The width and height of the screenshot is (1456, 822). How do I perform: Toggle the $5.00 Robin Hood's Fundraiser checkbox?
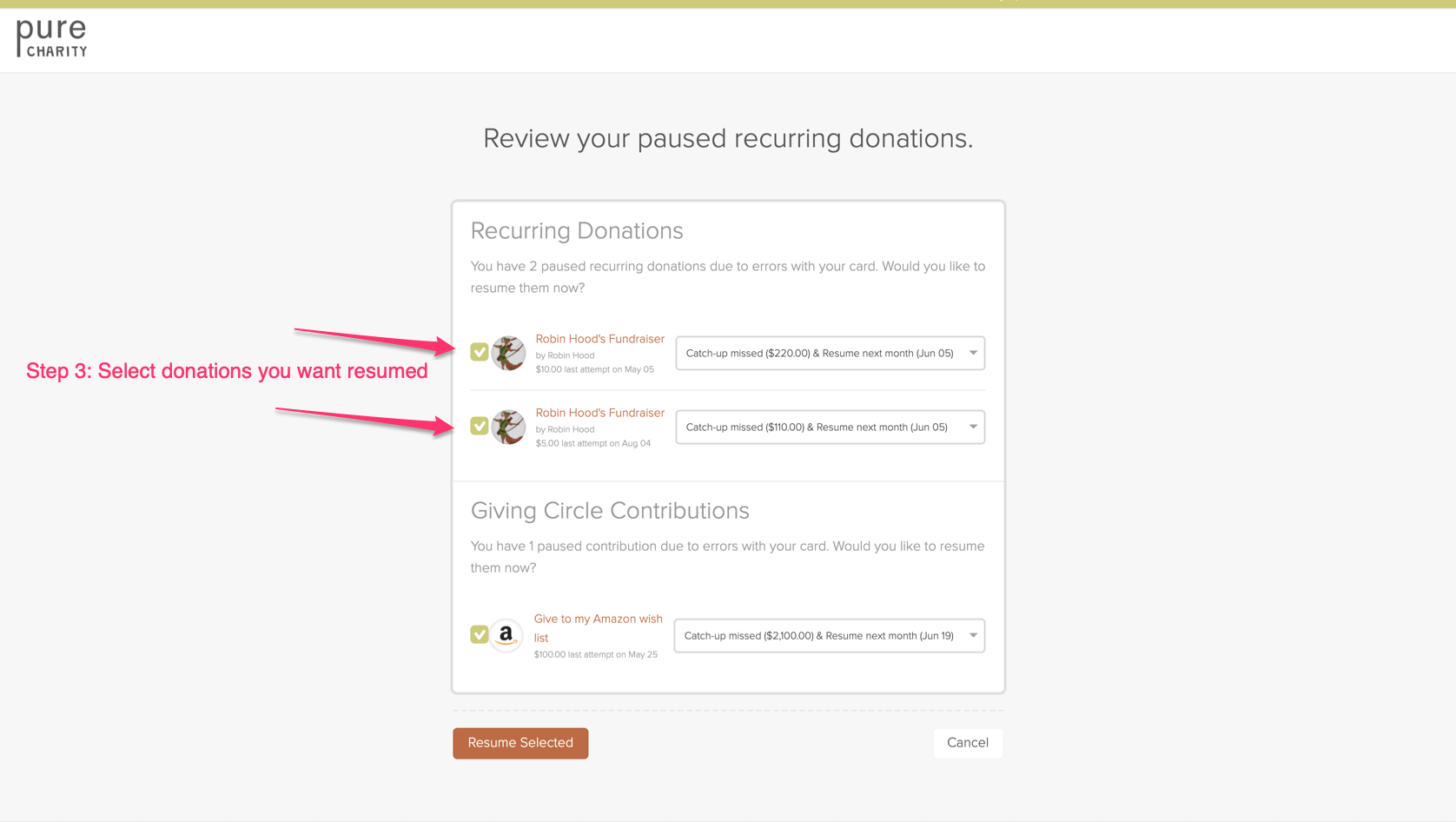click(480, 426)
